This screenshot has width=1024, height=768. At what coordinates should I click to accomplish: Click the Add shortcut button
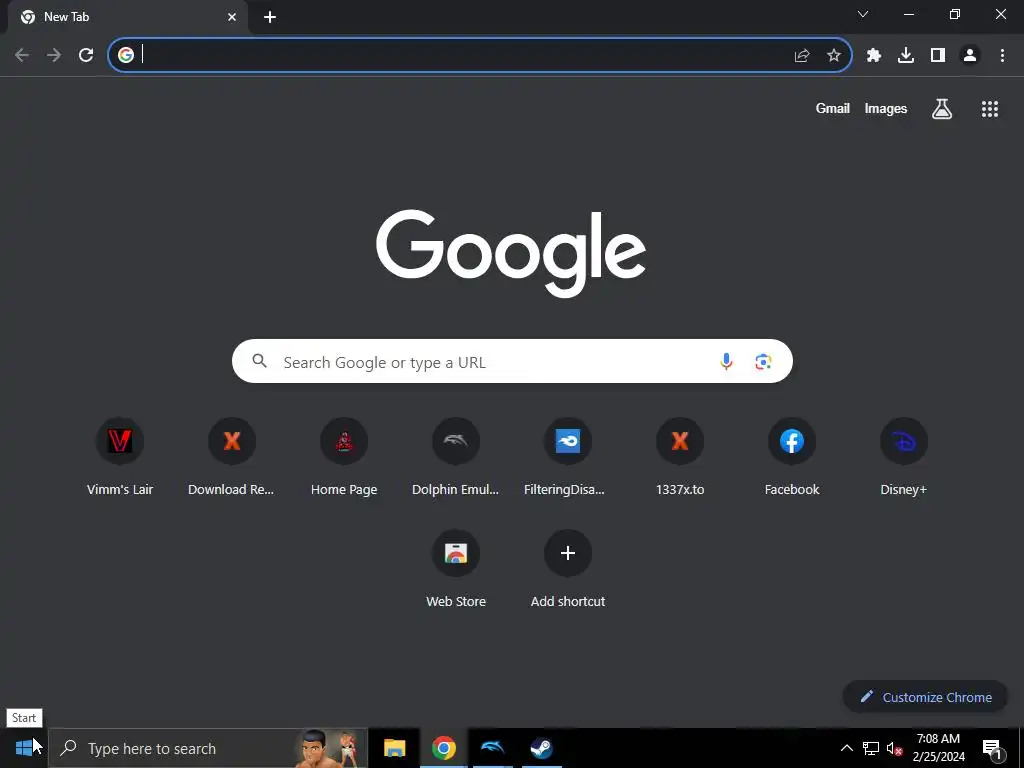568,569
